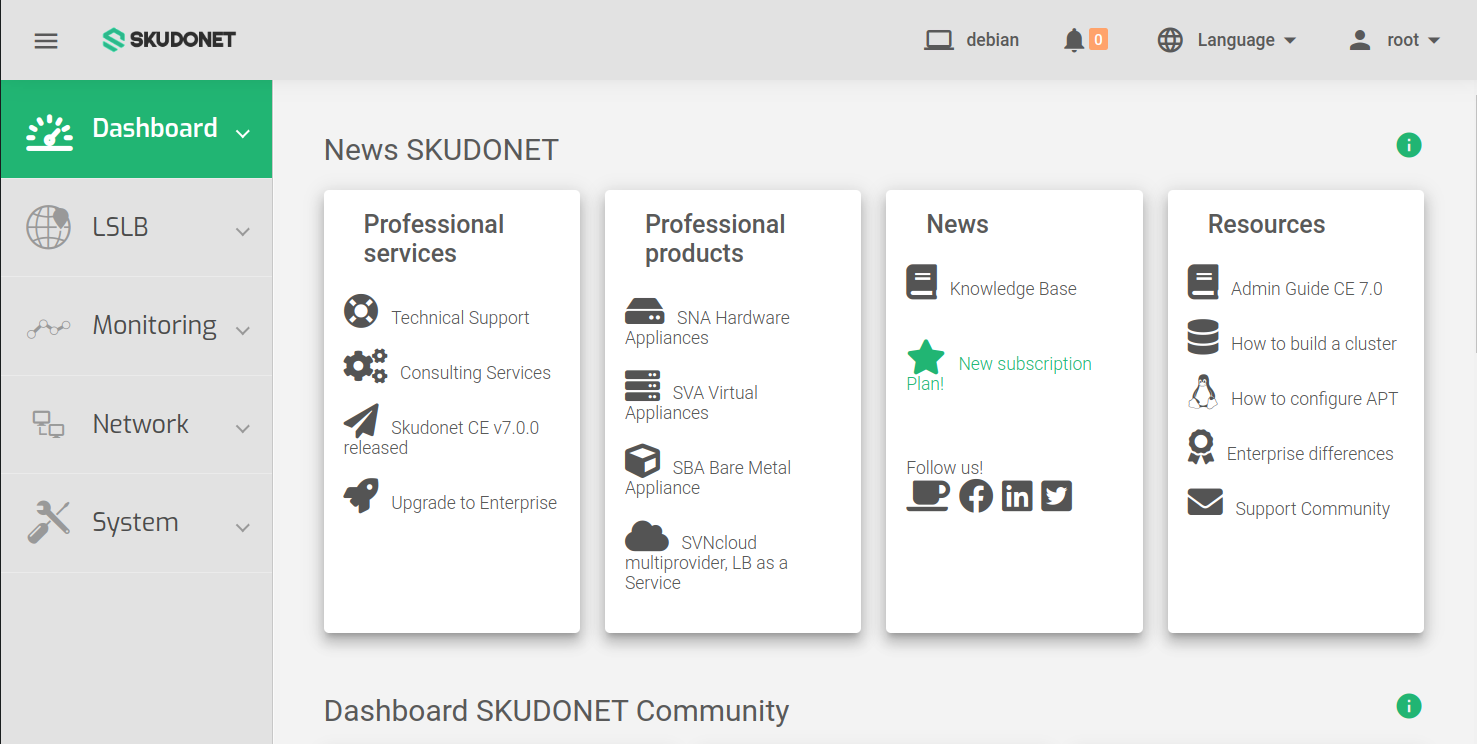Image resolution: width=1477 pixels, height=744 pixels.
Task: Select LSLB in the sidebar
Action: click(x=136, y=228)
